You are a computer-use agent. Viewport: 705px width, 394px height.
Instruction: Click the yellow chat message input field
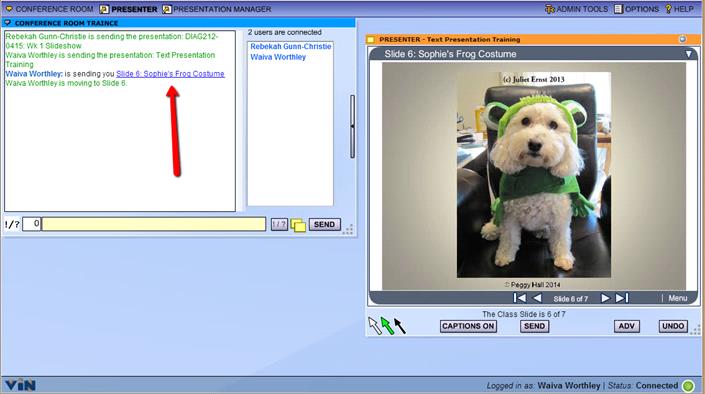pyautogui.click(x=154, y=224)
